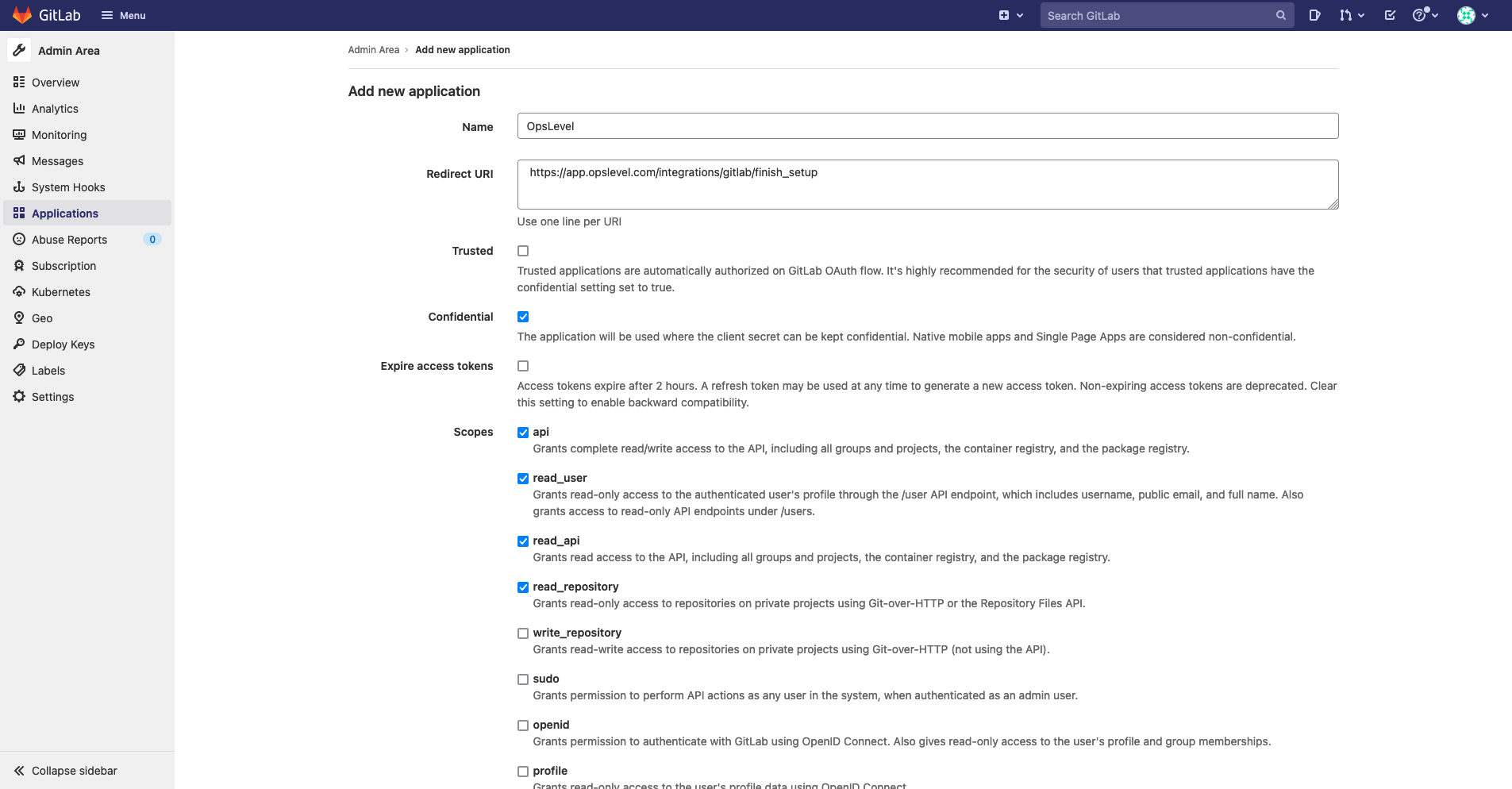Open Kubernetes admin page
The width and height of the screenshot is (1512, 789).
(87, 291)
